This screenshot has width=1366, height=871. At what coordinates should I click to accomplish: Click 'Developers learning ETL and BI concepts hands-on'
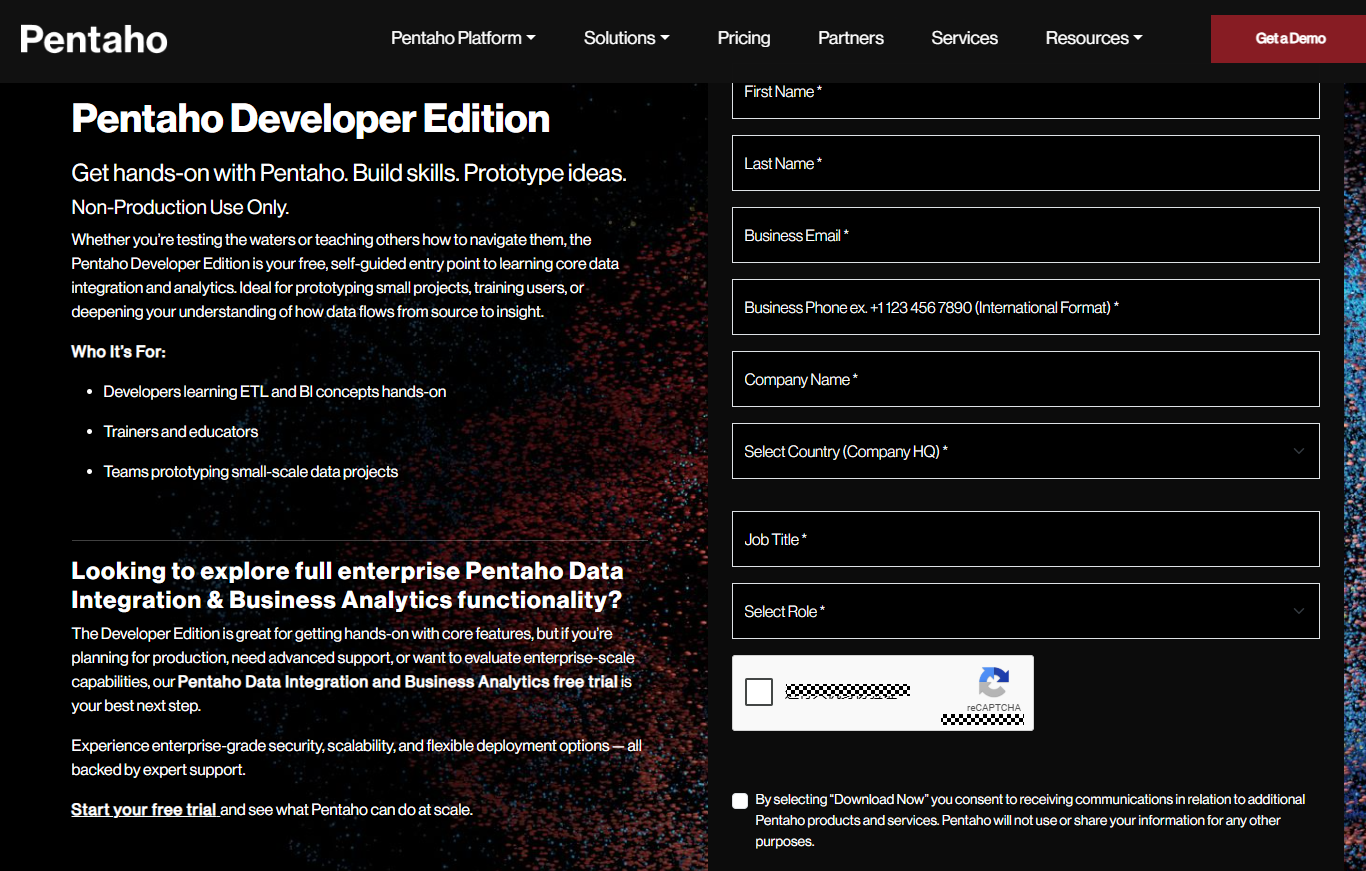(275, 391)
